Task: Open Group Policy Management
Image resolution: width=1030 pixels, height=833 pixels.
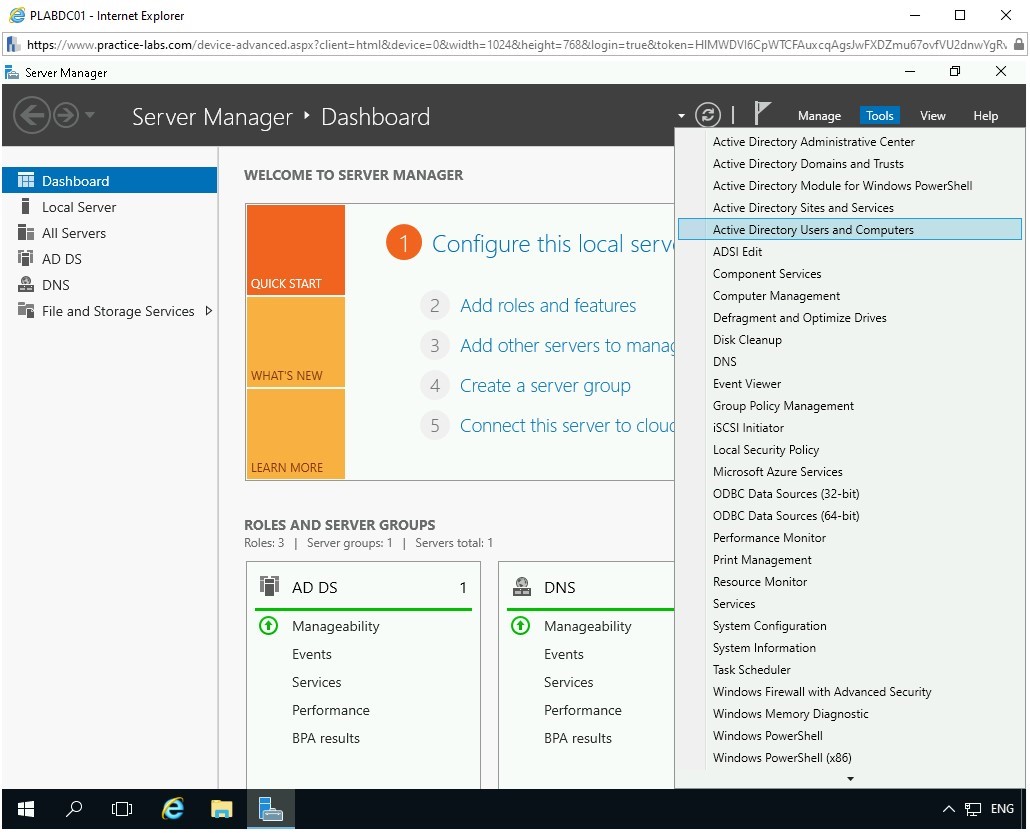Action: point(850,406)
